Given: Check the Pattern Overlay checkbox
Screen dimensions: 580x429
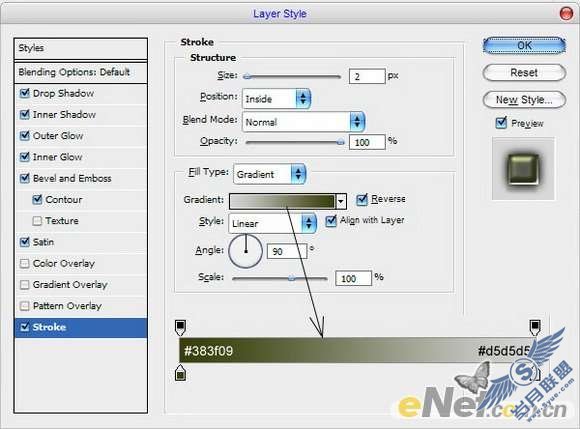Looking at the screenshot, I should tap(24, 306).
